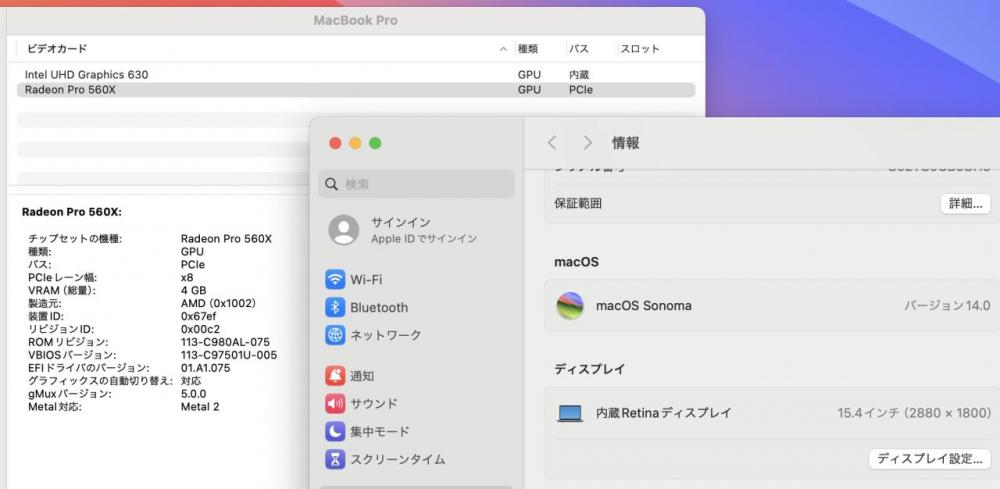Viewport: 1000px width, 489px height.
Task: Click the Radeon Pro 560X: detail heading
Action: [71, 212]
